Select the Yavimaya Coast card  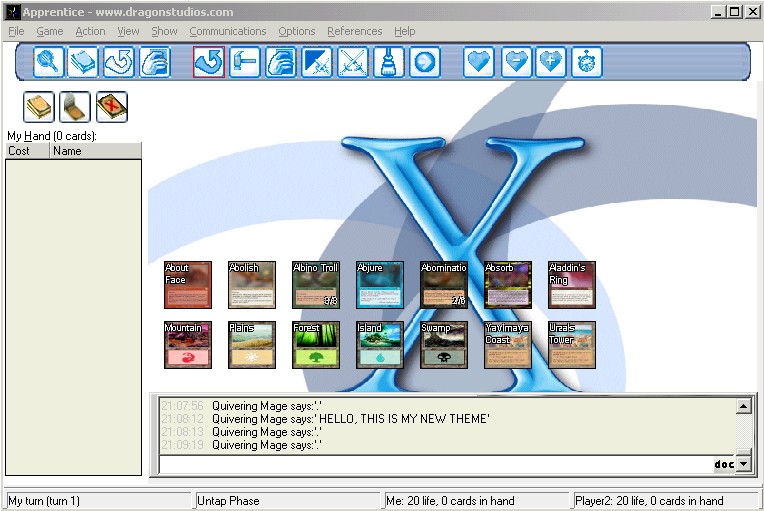(508, 345)
